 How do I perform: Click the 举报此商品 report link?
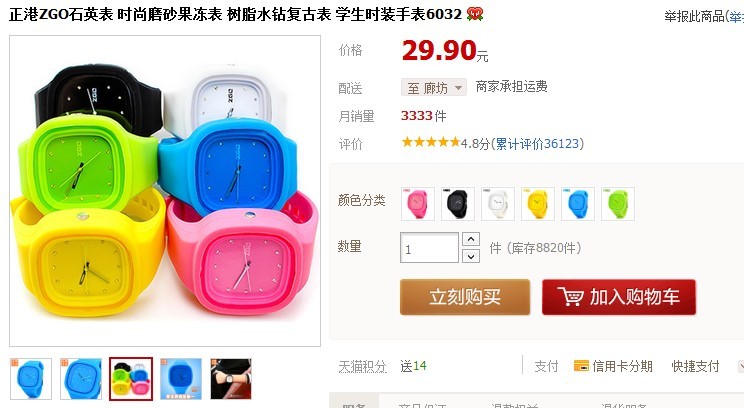click(695, 17)
